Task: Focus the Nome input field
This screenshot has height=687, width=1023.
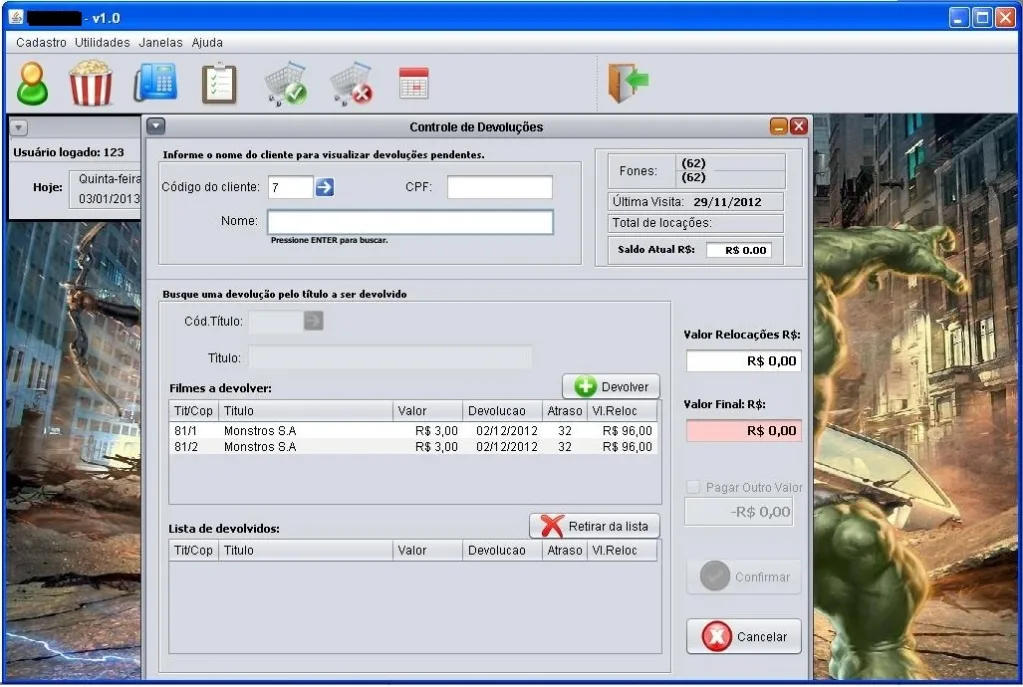Action: [x=410, y=222]
